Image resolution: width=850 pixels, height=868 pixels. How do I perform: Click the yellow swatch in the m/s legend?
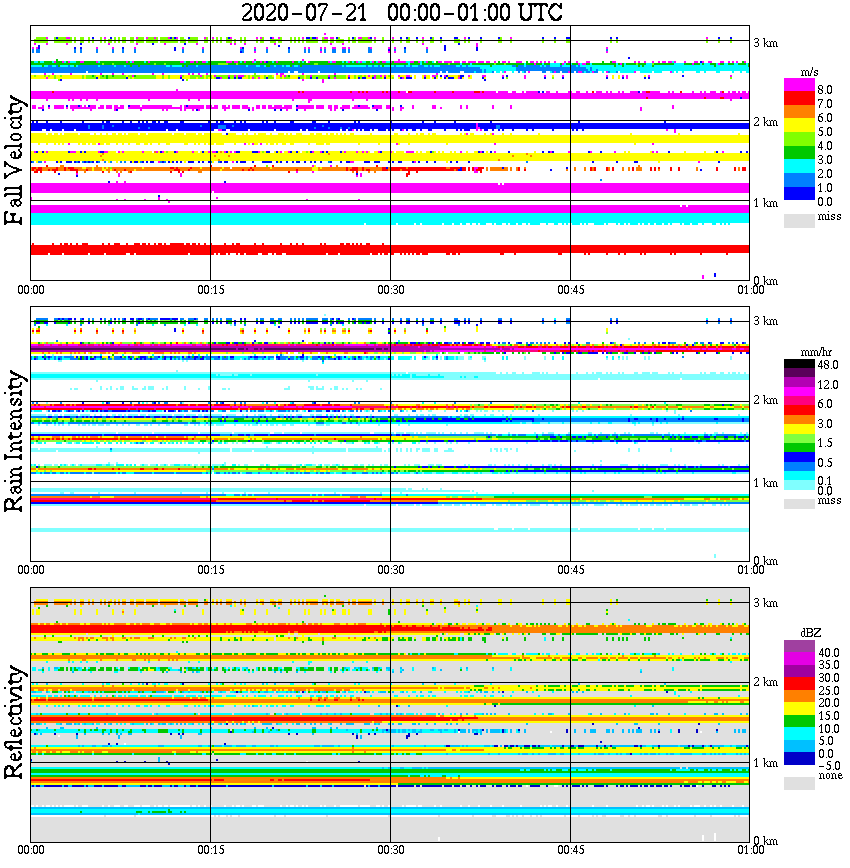799,127
